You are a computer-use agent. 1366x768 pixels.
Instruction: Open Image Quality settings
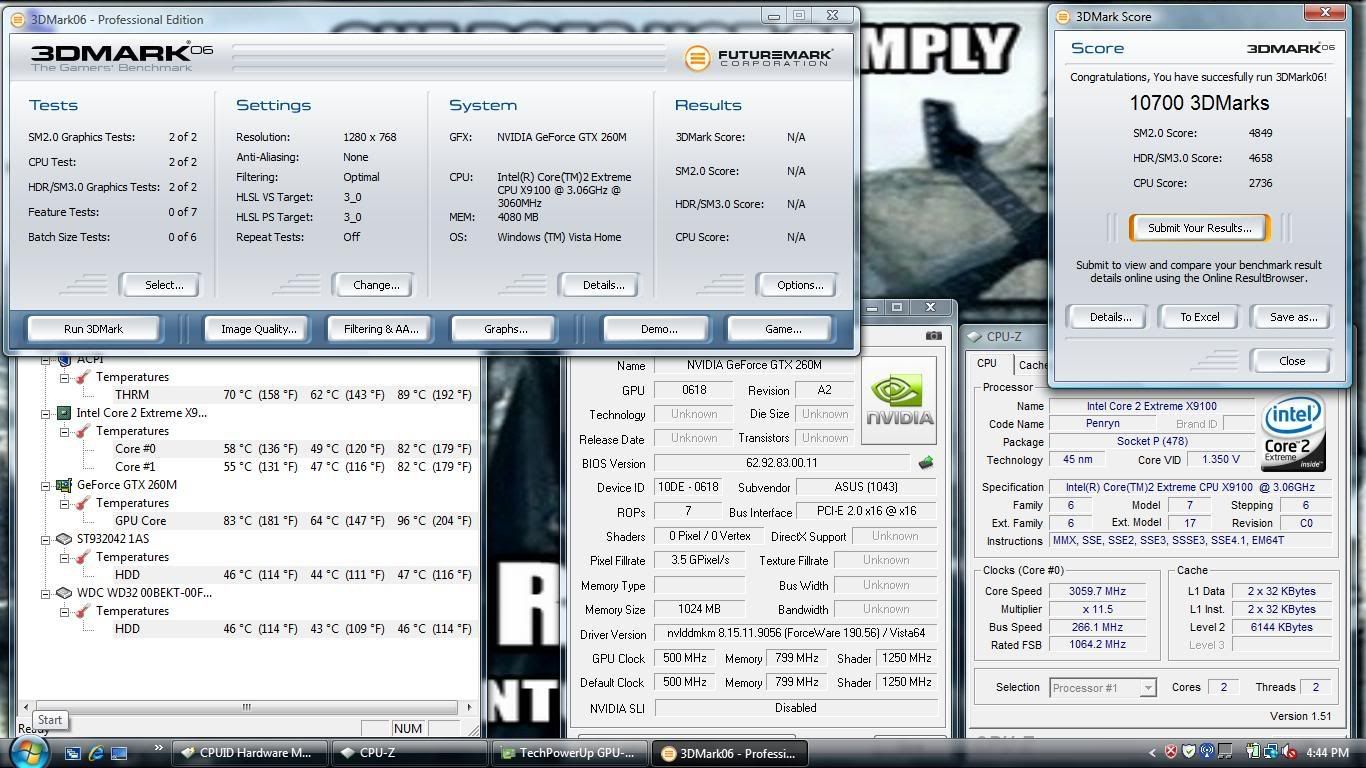[259, 329]
